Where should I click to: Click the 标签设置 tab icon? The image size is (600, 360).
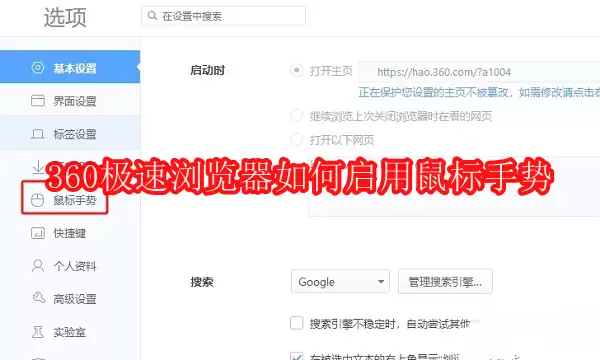[x=38, y=134]
